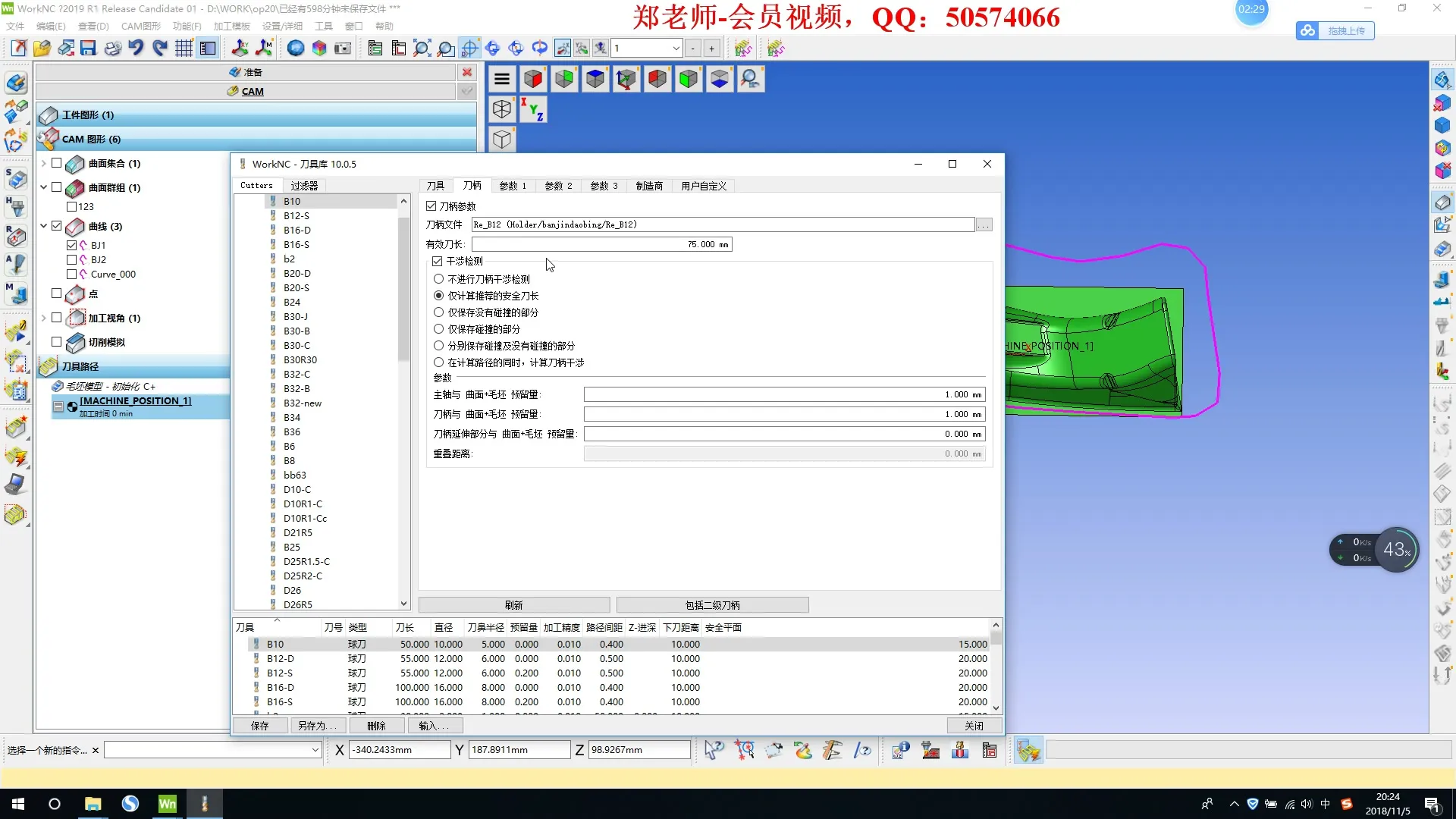Uncheck the 刀柄参数 checkbox

[x=431, y=206]
